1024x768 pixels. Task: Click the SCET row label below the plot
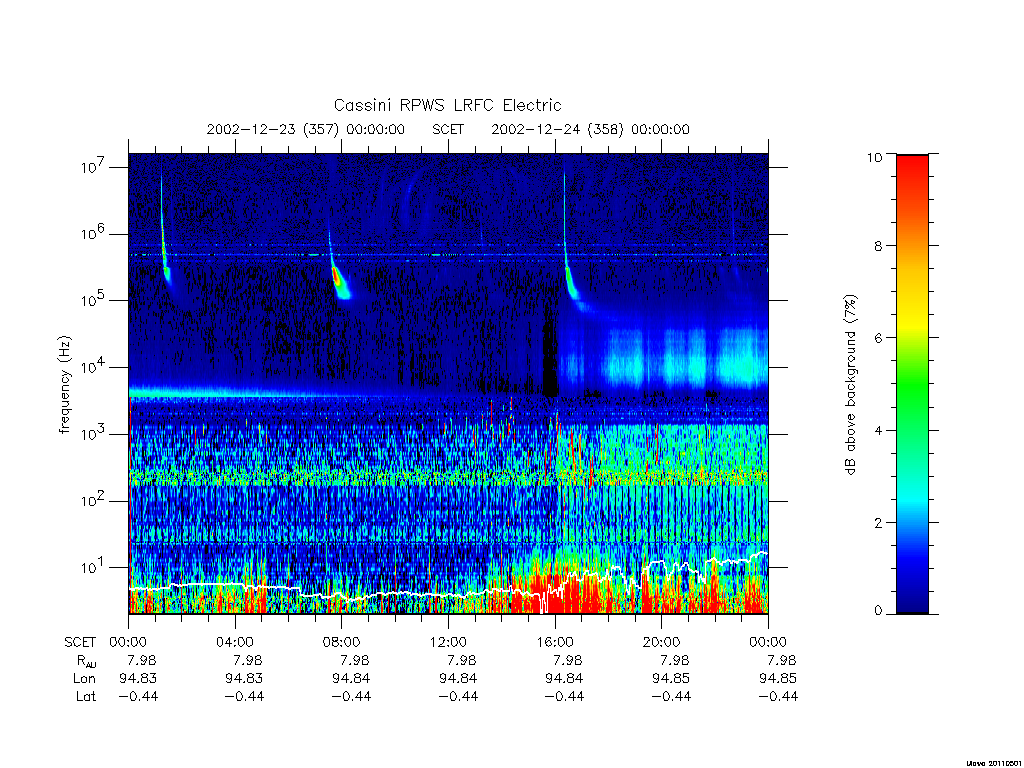point(80,643)
